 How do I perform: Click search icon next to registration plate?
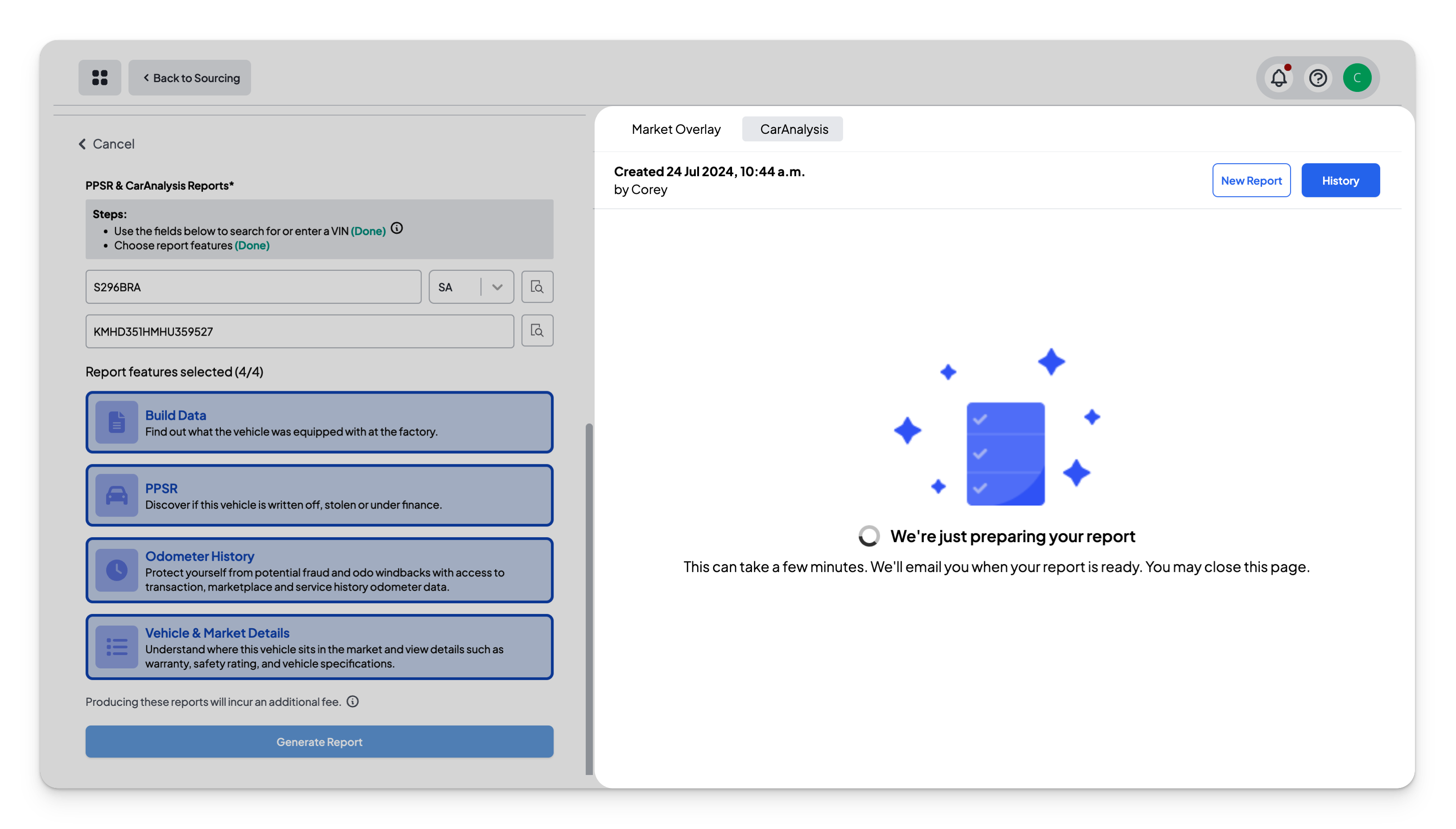(x=537, y=286)
